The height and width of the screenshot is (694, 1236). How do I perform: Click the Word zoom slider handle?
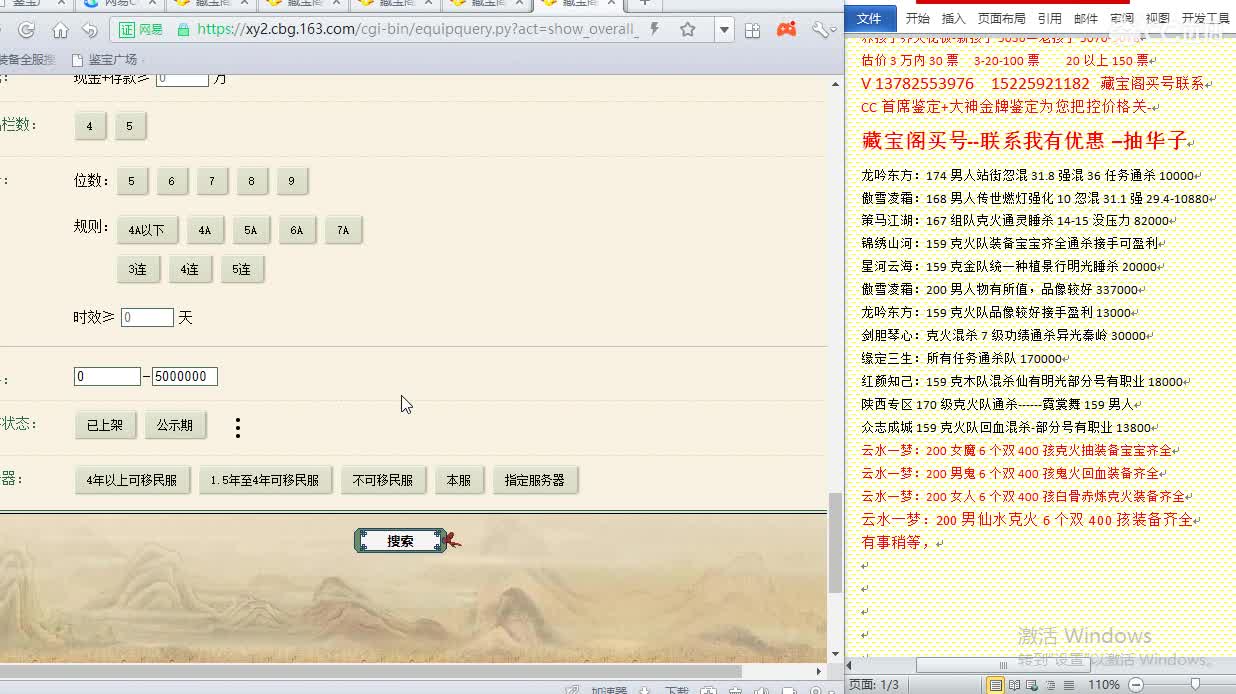[x=1195, y=685]
